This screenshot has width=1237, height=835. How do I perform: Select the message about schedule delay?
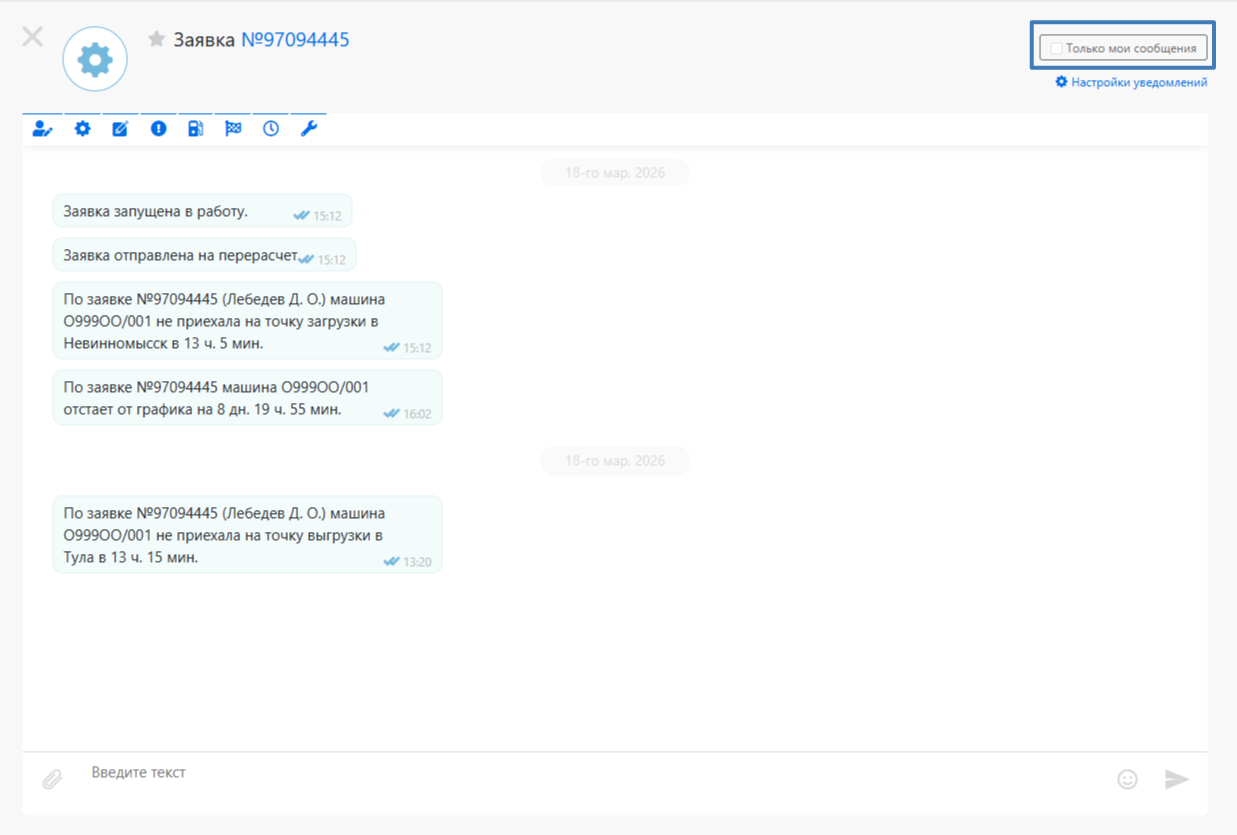[247, 398]
